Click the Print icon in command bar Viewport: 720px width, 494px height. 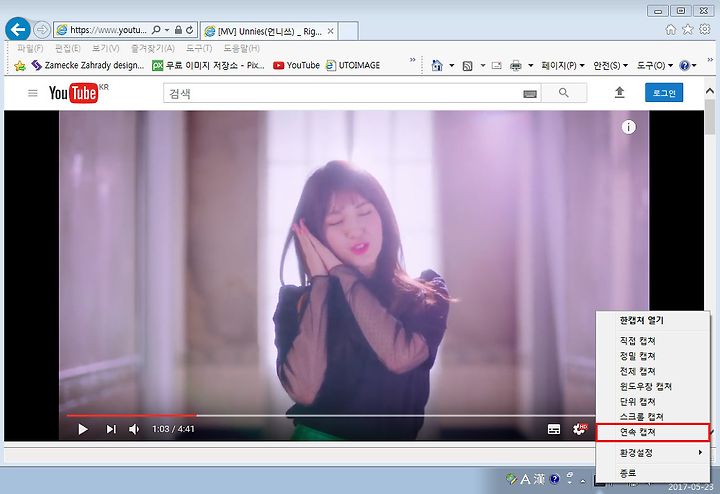(516, 66)
